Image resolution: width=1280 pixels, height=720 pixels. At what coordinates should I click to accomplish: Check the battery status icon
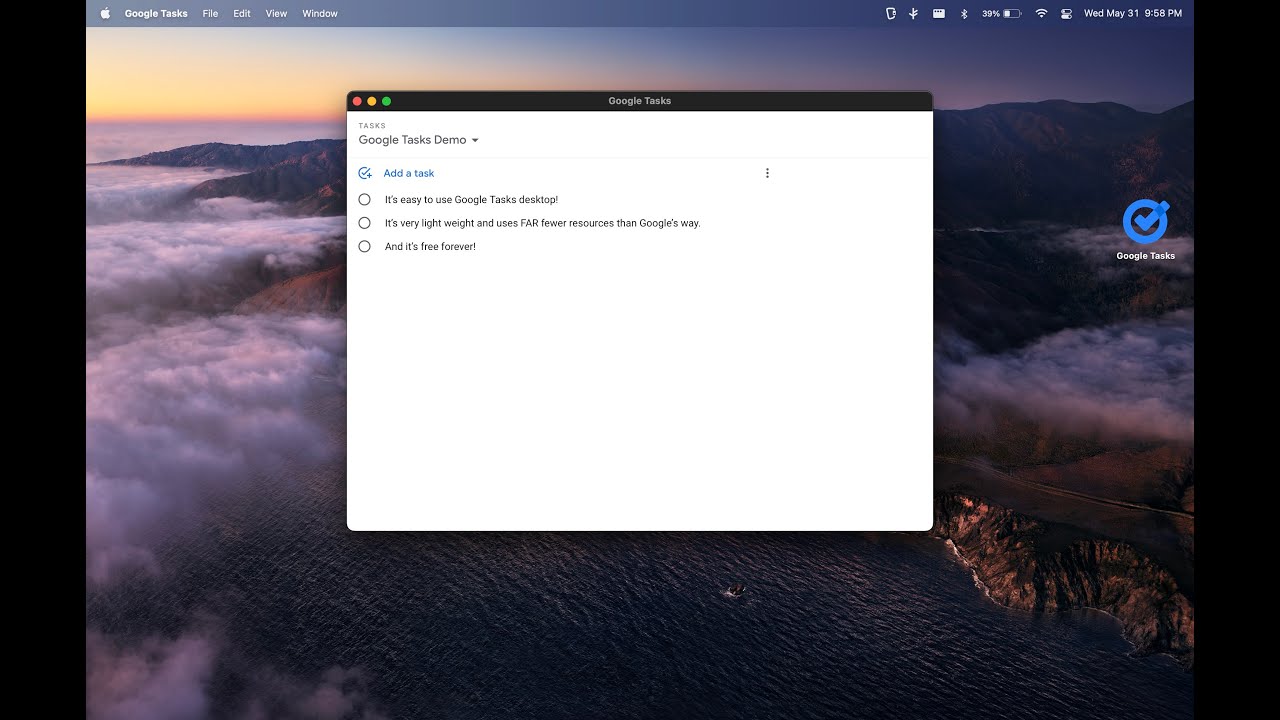point(1012,13)
